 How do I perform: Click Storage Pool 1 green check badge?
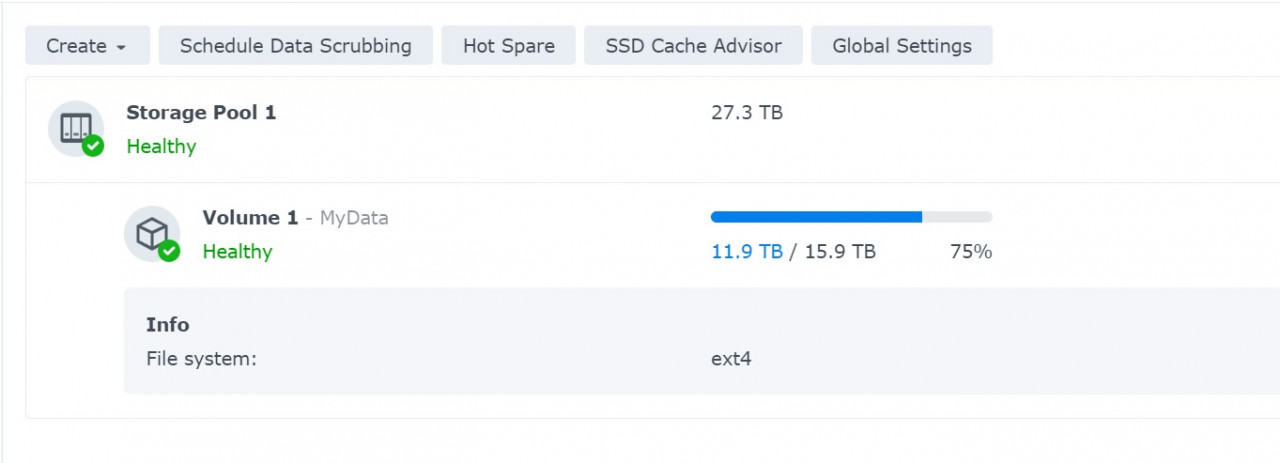pyautogui.click(x=93, y=146)
